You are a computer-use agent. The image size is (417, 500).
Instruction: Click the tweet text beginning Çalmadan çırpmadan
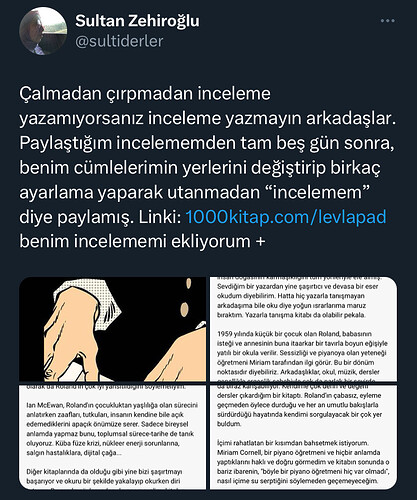(x=207, y=167)
